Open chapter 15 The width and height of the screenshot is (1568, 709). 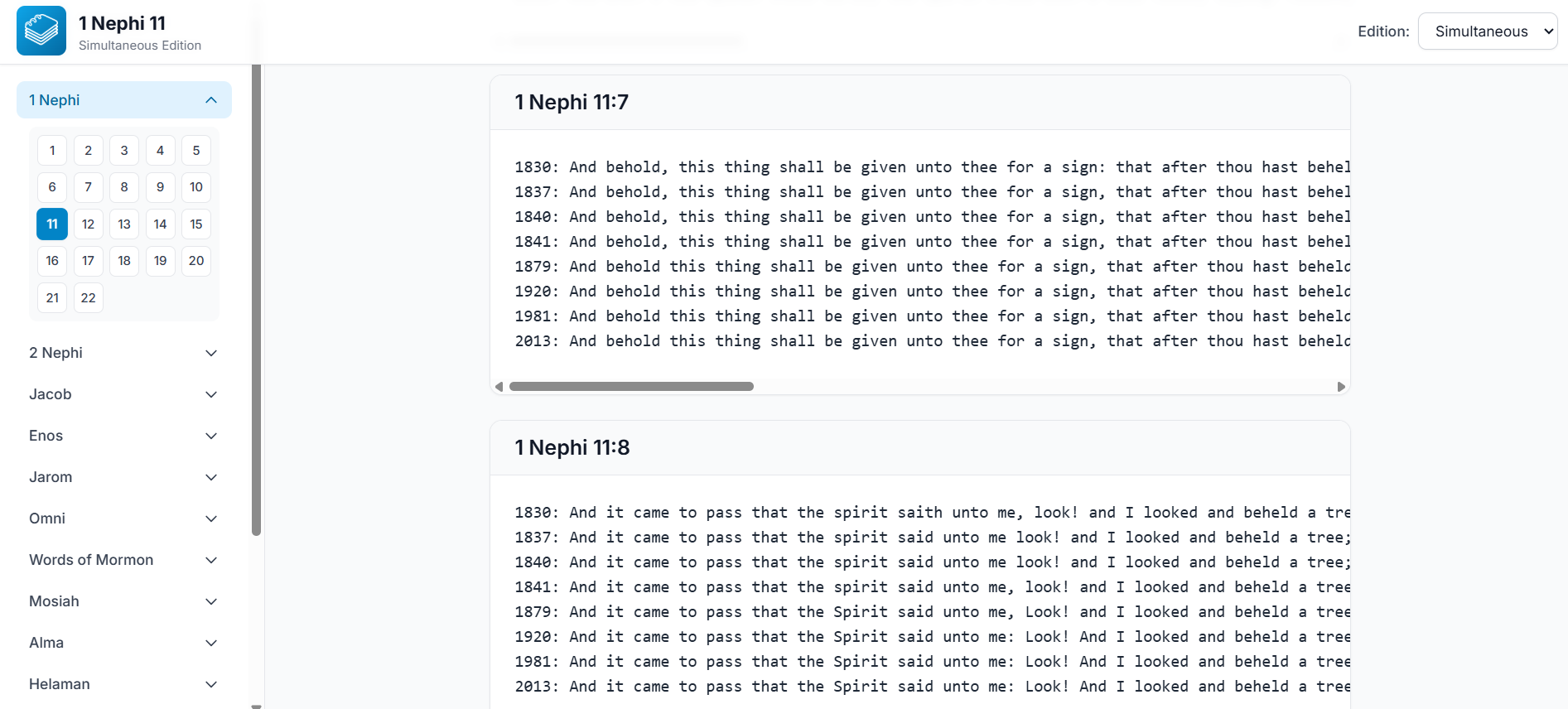(196, 224)
